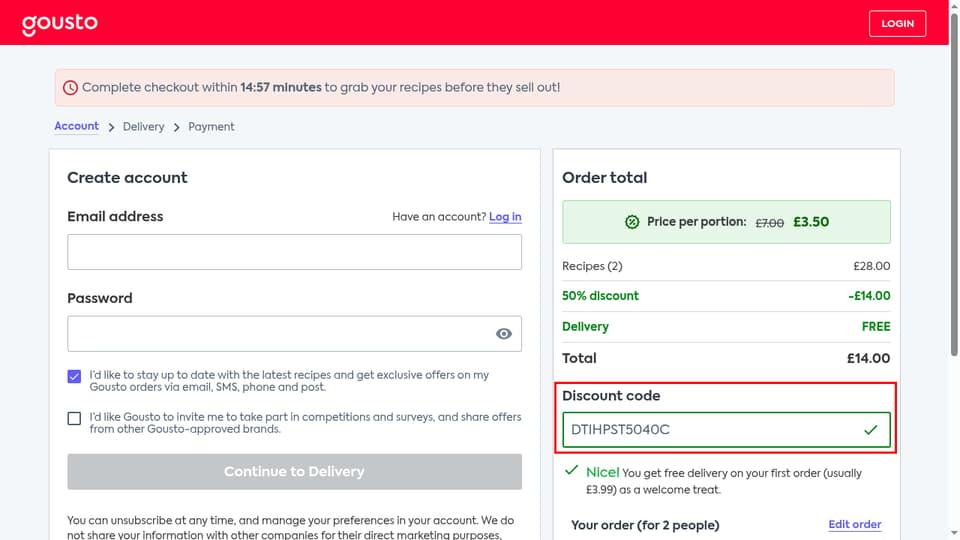Click the green 'Delivery' row label
This screenshot has height=540, width=960.
tap(585, 327)
